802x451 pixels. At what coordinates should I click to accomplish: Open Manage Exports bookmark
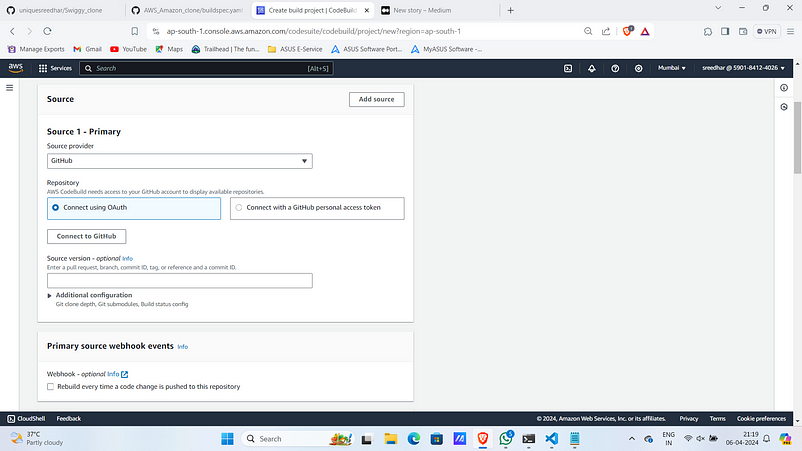[36, 49]
